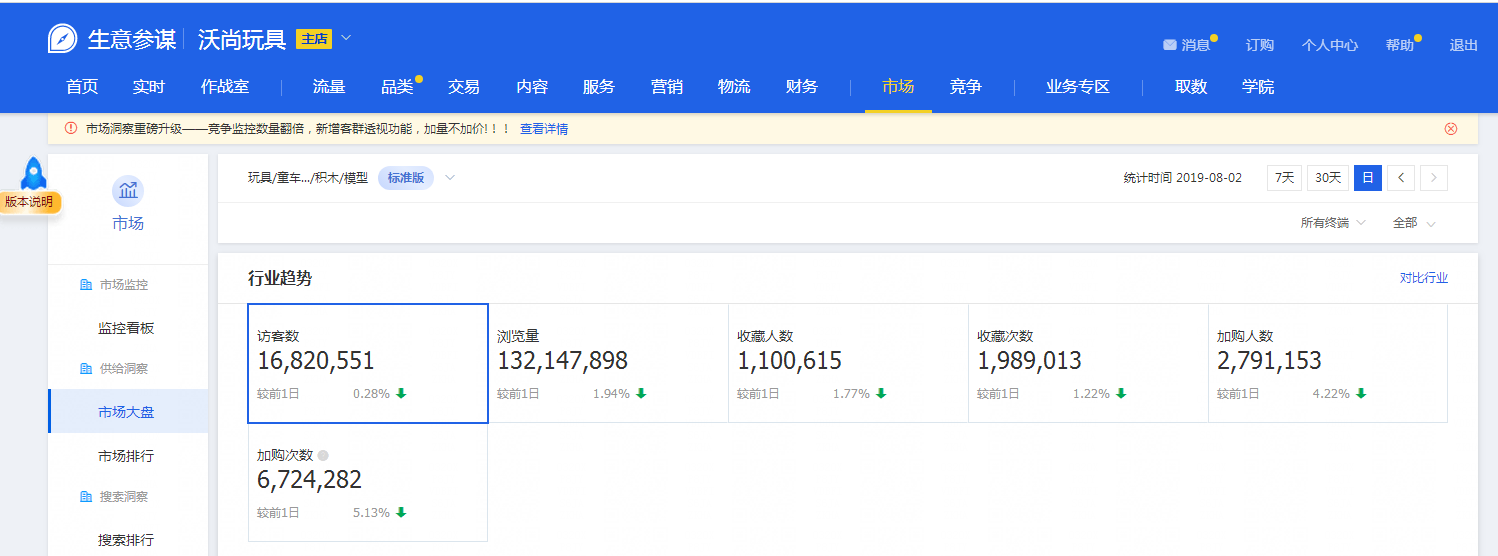Select the 加购人数 metric card
The height and width of the screenshot is (556, 1498).
pyautogui.click(x=1328, y=363)
